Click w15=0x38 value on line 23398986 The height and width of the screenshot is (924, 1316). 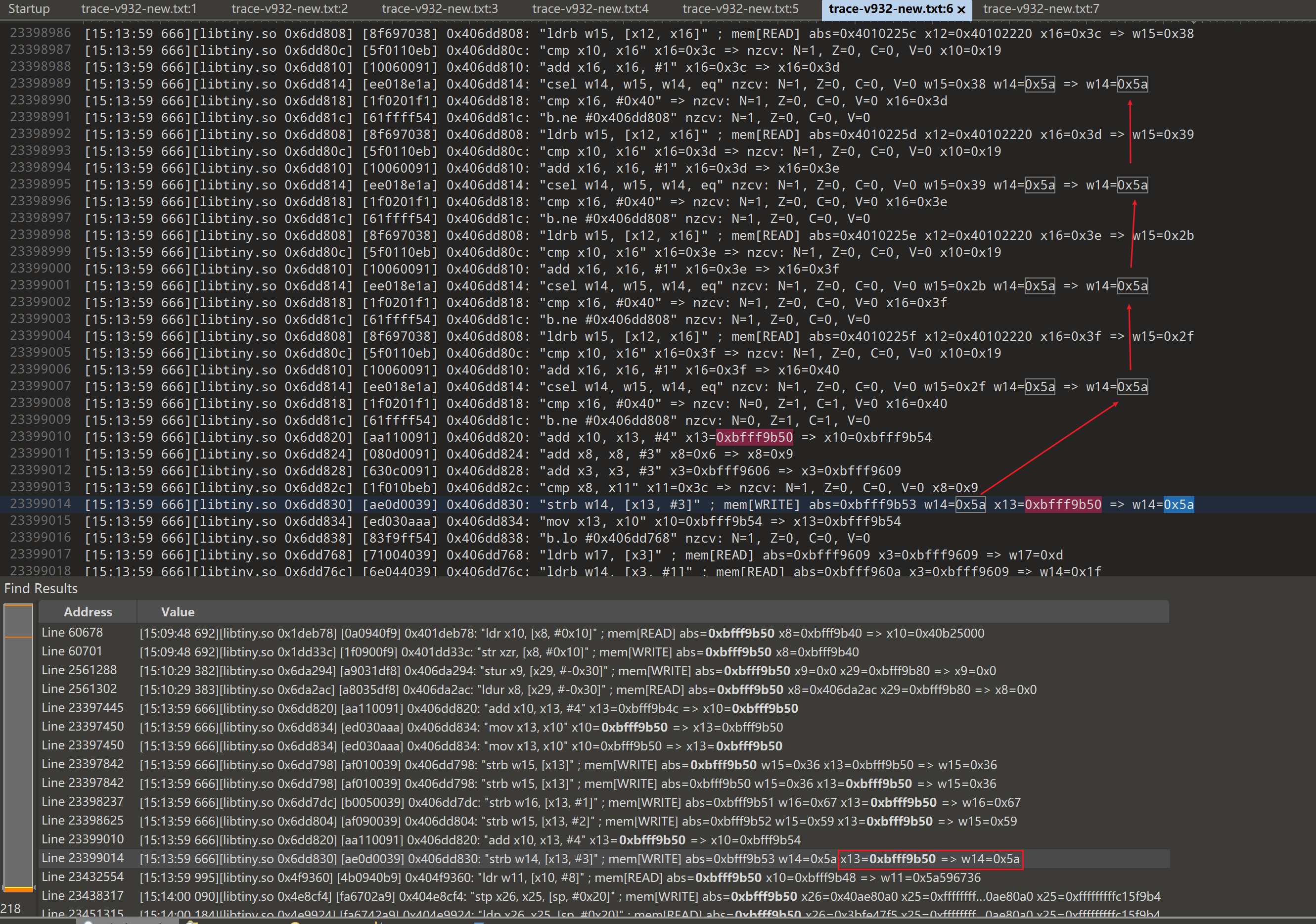(1163, 33)
